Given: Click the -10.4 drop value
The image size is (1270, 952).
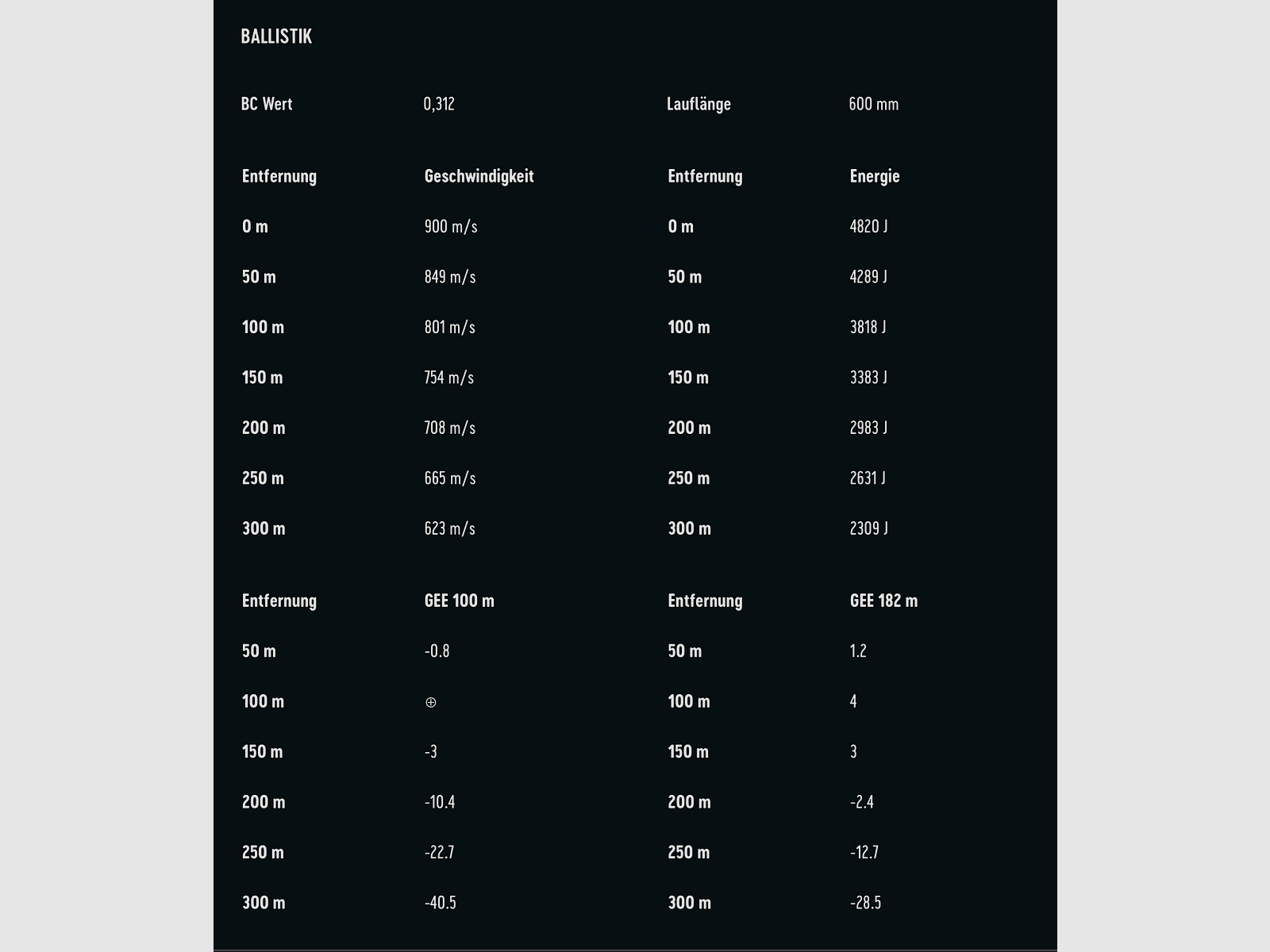Looking at the screenshot, I should pyautogui.click(x=440, y=802).
